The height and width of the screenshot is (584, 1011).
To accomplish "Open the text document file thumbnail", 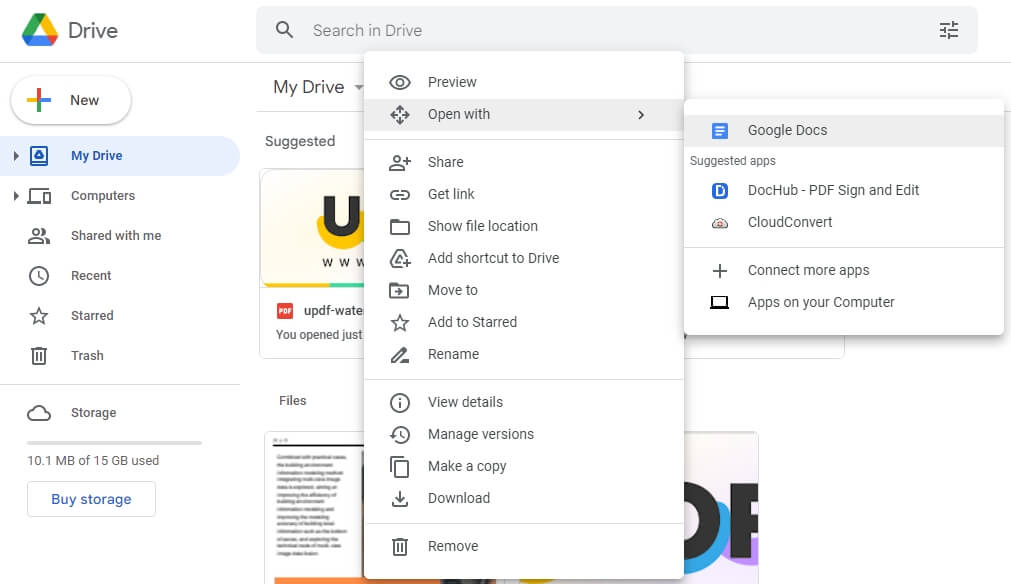I will pyautogui.click(x=315, y=508).
